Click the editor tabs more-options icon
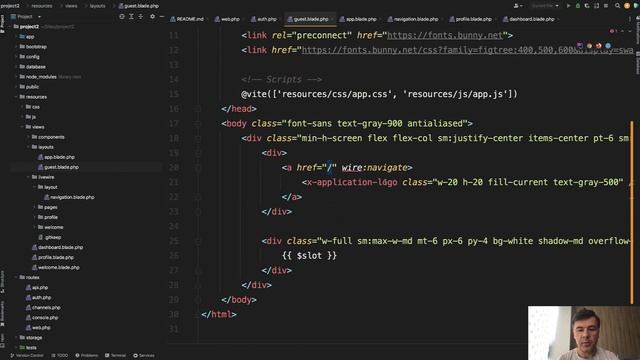This screenshot has width=640, height=360. pos(629,19)
